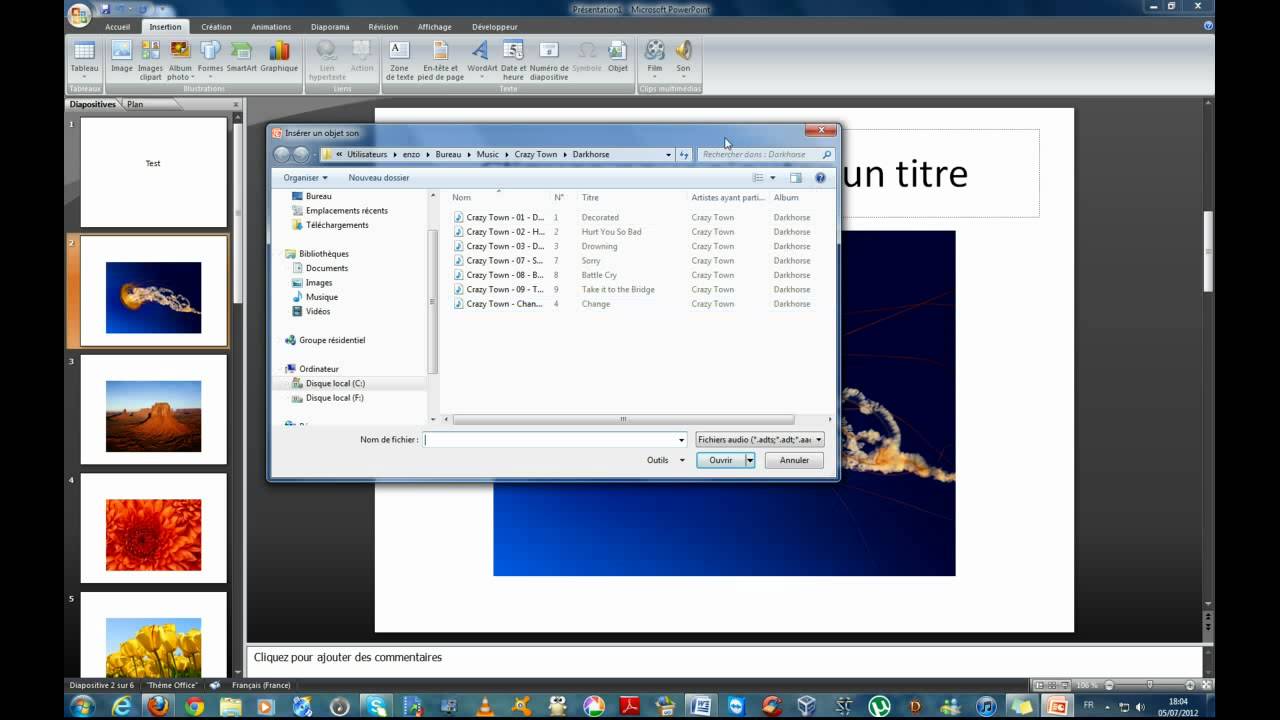Viewport: 1280px width, 720px height.
Task: Expand the address bar path history dropdown
Action: coord(668,155)
